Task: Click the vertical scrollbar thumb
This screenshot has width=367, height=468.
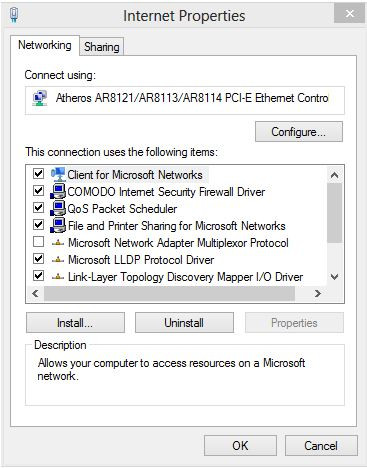Action: pos(334,213)
